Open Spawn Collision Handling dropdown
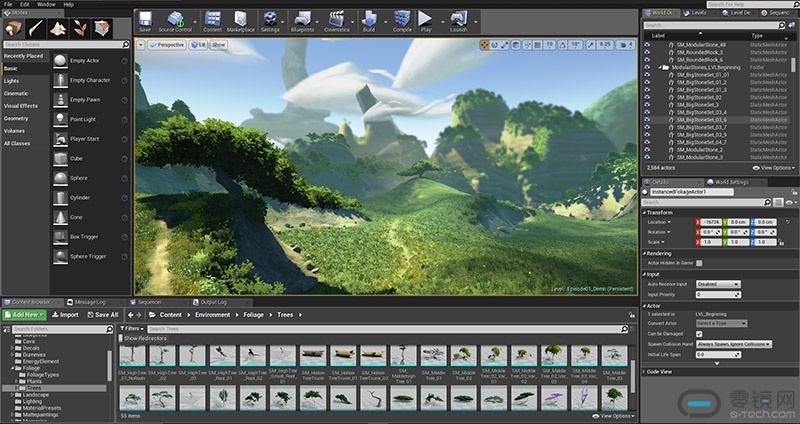The width and height of the screenshot is (800, 424). point(734,344)
